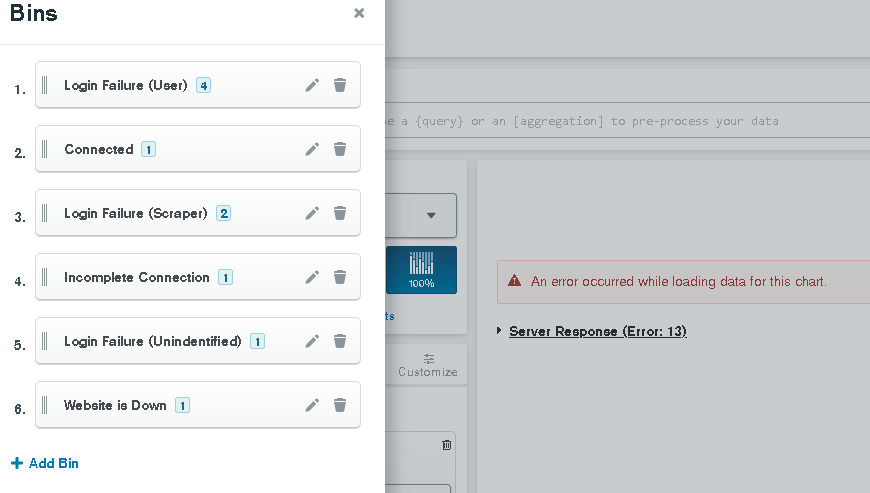Select the Incomplete Connection bin item
The image size is (870, 493).
tap(137, 278)
